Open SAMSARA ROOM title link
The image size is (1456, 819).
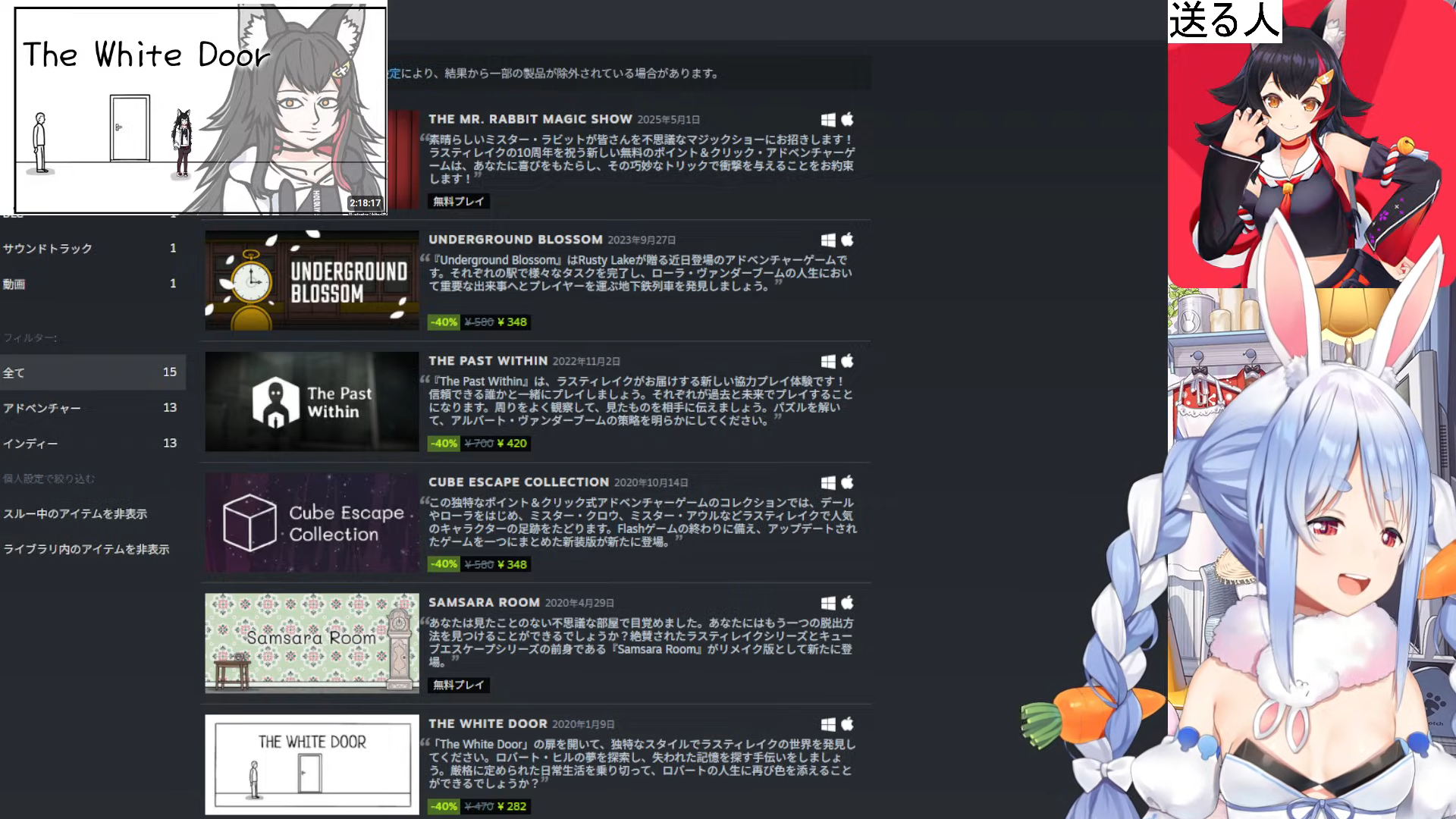click(x=484, y=603)
